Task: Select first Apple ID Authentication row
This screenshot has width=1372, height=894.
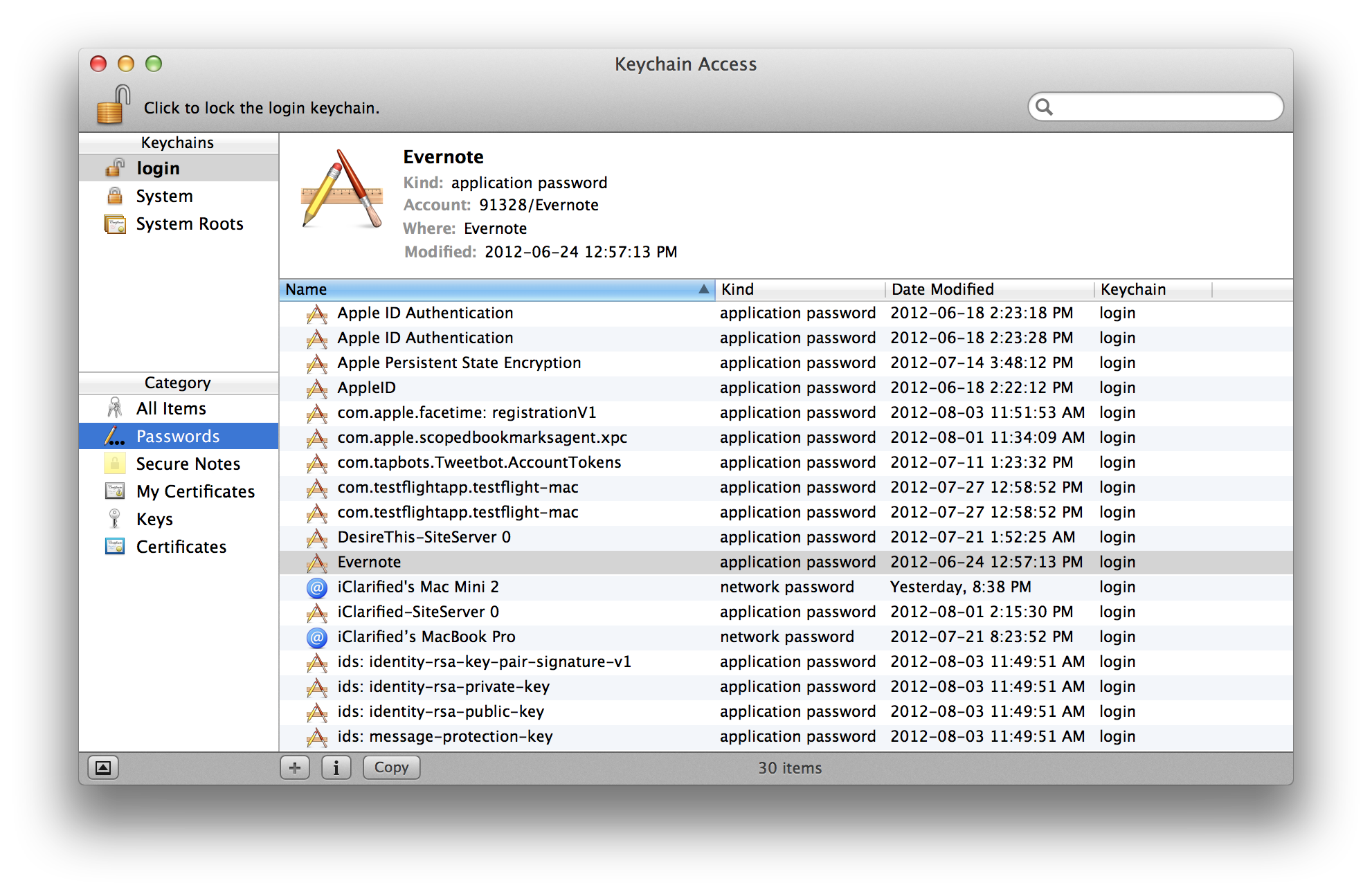Action: [786, 313]
